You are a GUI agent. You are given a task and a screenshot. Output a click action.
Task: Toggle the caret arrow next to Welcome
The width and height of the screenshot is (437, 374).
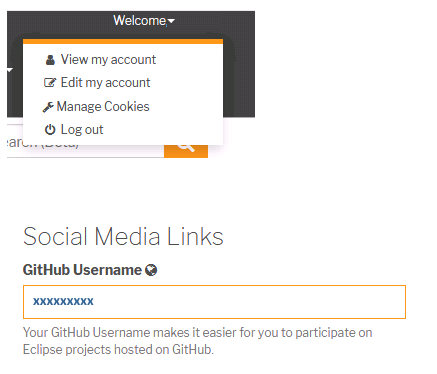[171, 21]
